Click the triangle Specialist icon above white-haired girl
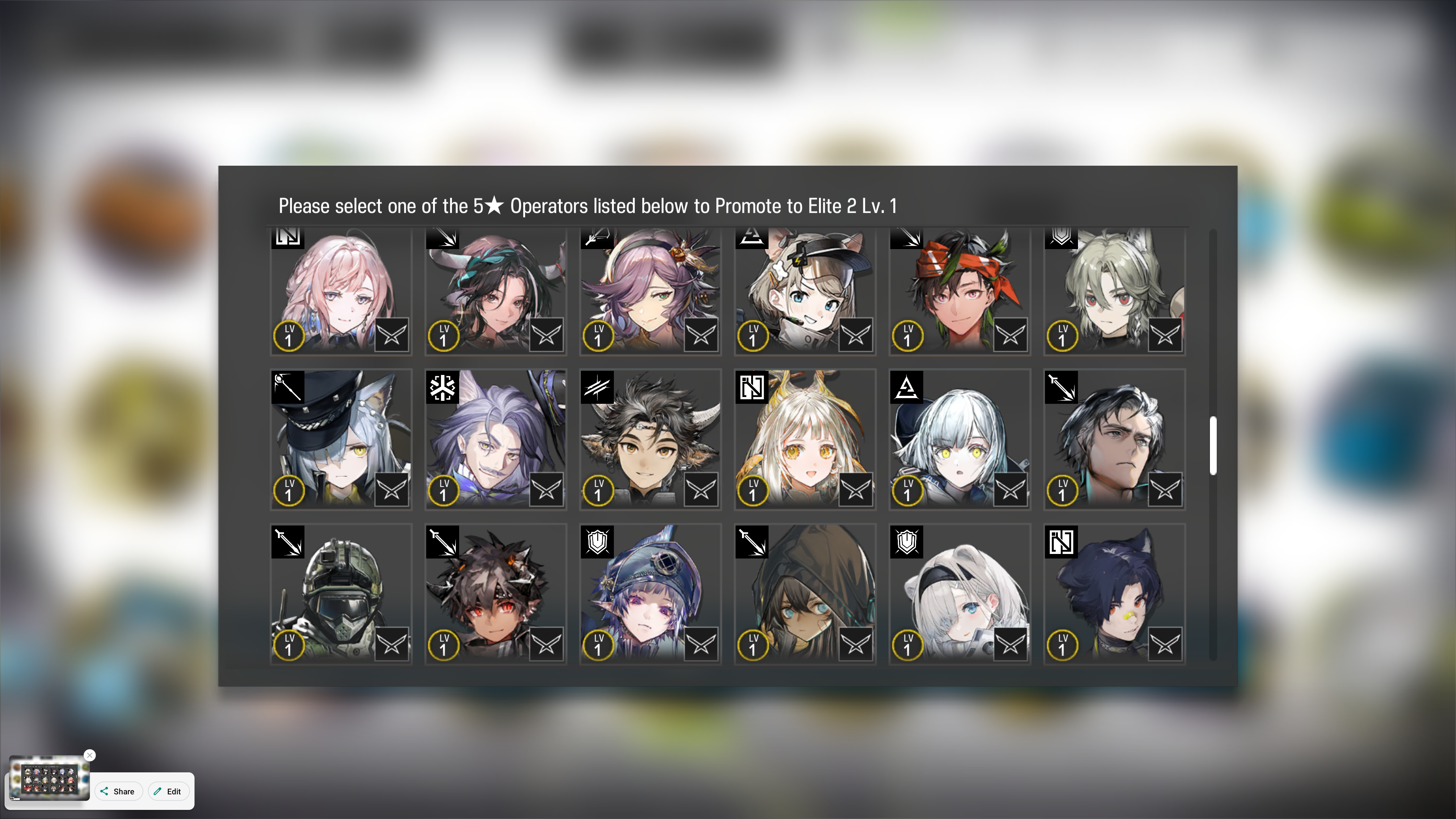This screenshot has width=1456, height=819. pos(907,387)
